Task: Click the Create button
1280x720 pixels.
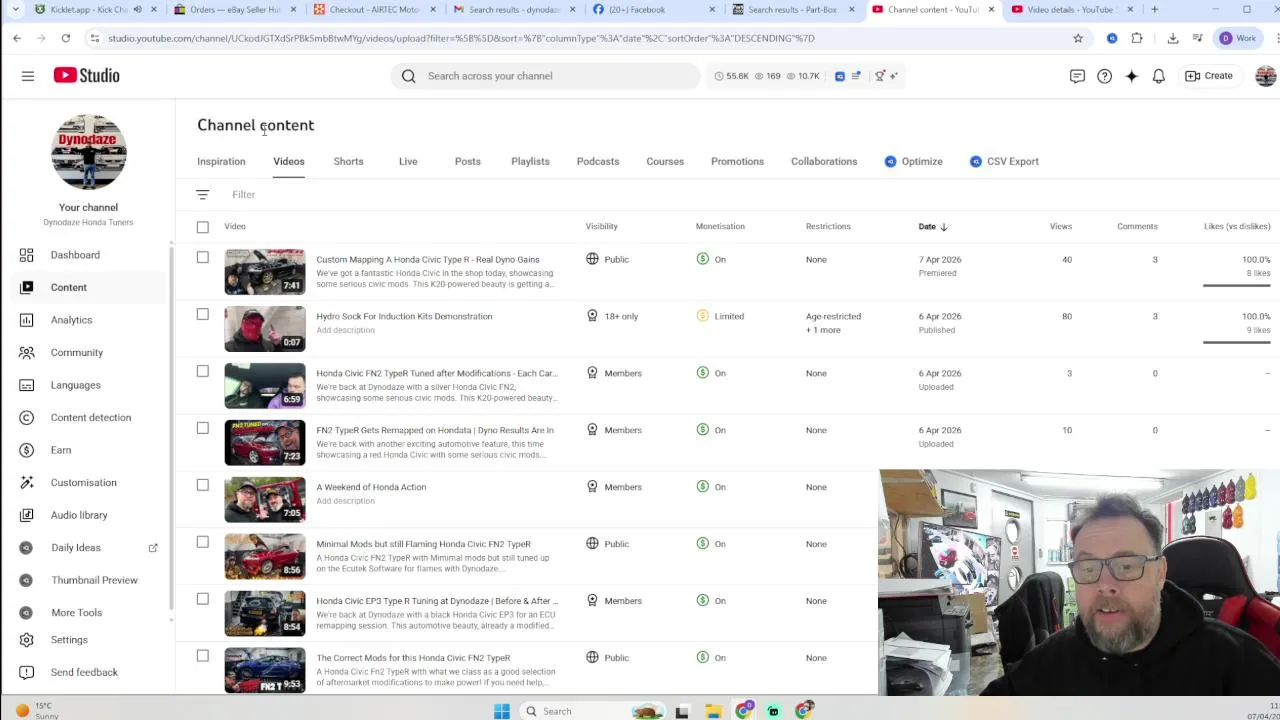Action: (1209, 76)
